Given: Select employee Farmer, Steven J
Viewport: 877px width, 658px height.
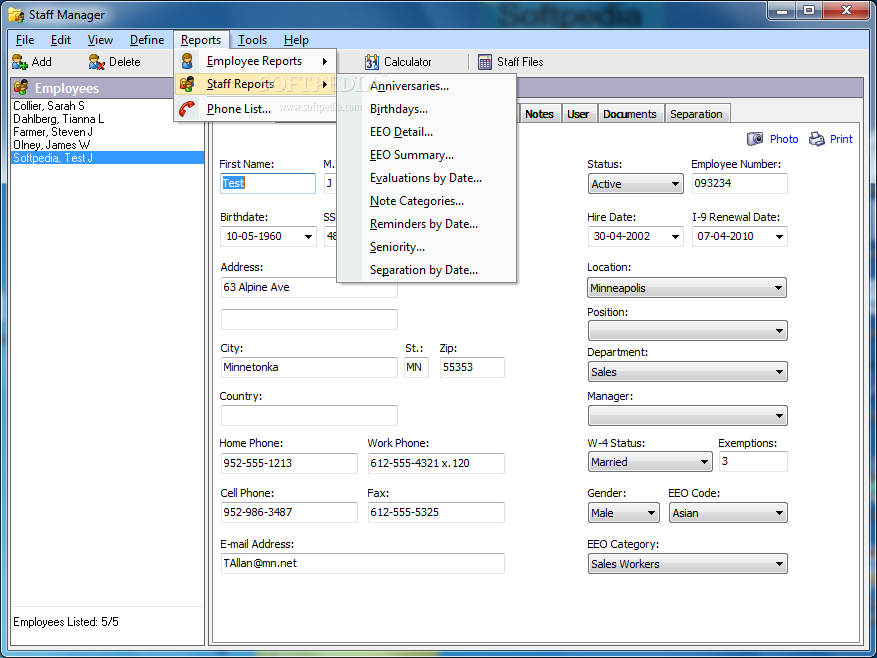Looking at the screenshot, I should click(x=107, y=132).
